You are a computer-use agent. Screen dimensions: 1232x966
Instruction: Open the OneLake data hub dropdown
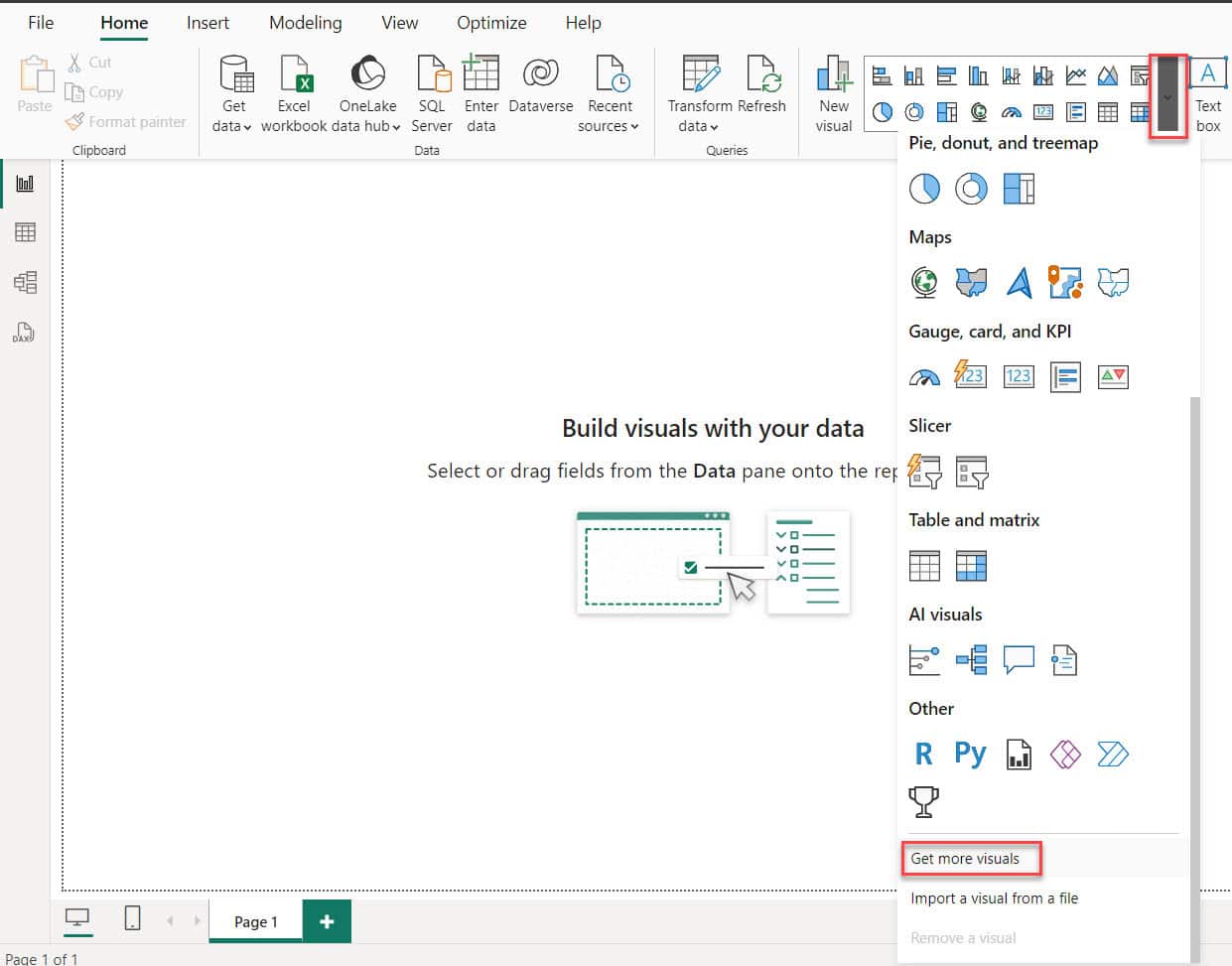pos(367,94)
